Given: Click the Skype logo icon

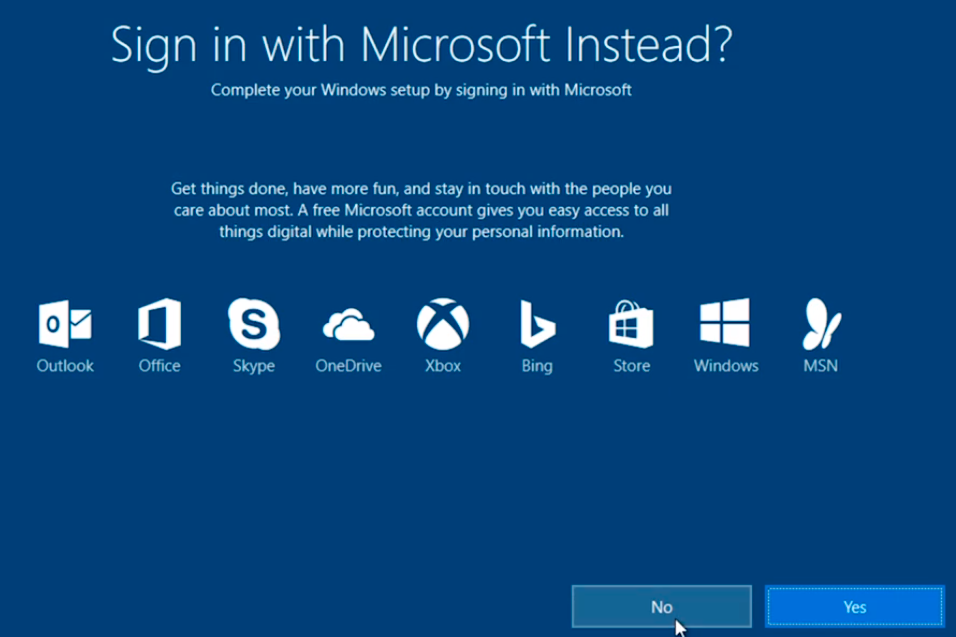Looking at the screenshot, I should pyautogui.click(x=253, y=324).
